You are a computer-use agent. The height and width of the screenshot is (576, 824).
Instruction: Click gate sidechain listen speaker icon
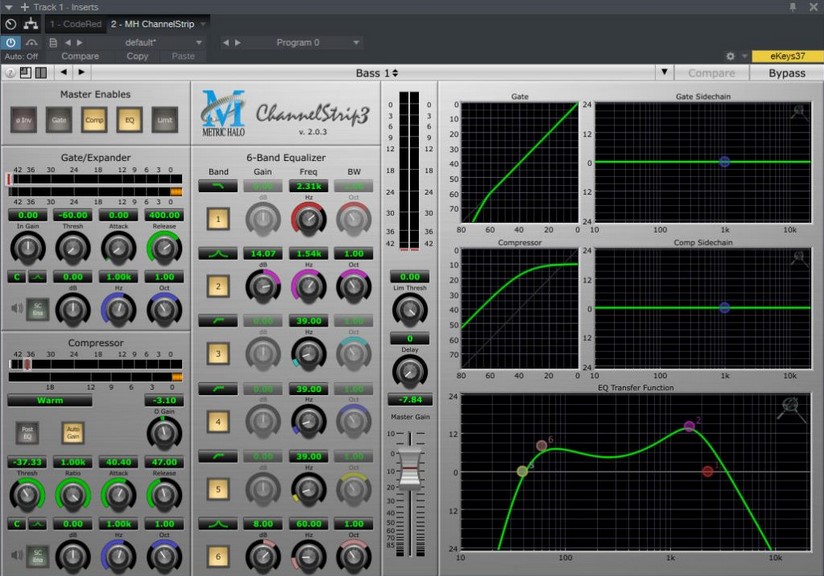coord(17,308)
